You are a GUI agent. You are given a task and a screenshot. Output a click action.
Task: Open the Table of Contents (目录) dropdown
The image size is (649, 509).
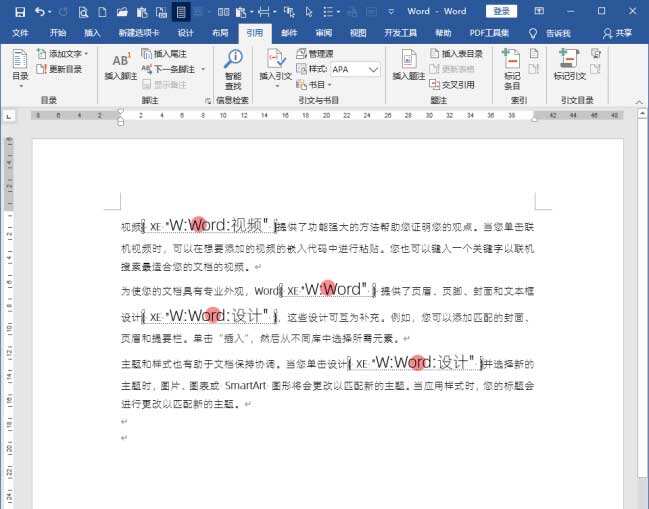[20, 68]
